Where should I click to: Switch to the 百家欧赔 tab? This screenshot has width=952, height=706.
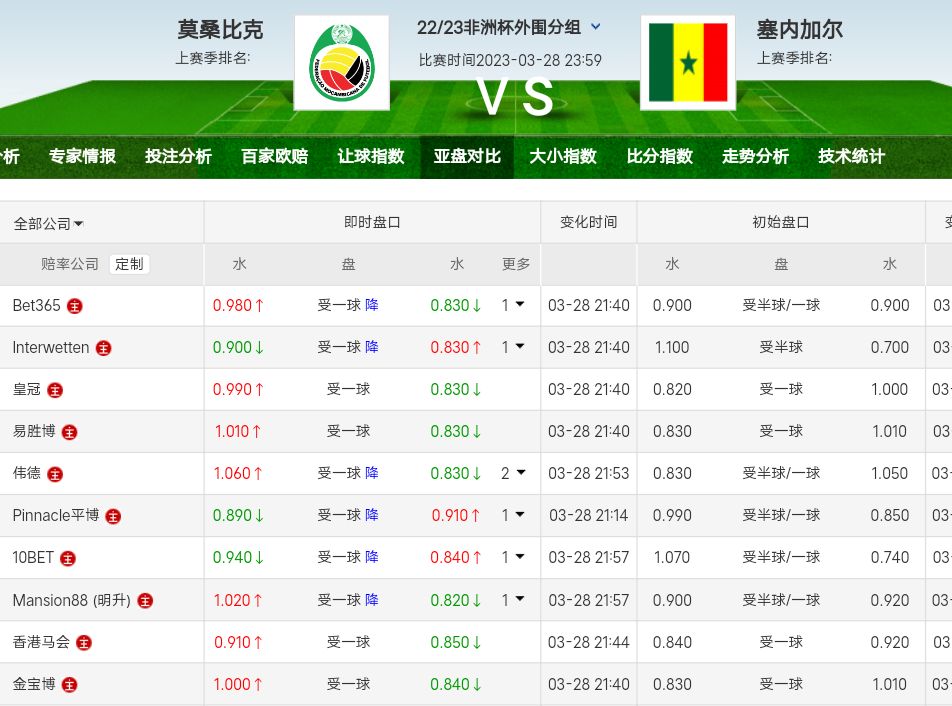point(274,156)
